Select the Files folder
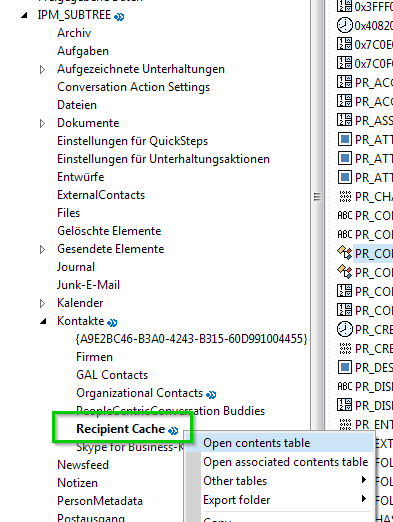Image resolution: width=393 pixels, height=522 pixels. (69, 213)
